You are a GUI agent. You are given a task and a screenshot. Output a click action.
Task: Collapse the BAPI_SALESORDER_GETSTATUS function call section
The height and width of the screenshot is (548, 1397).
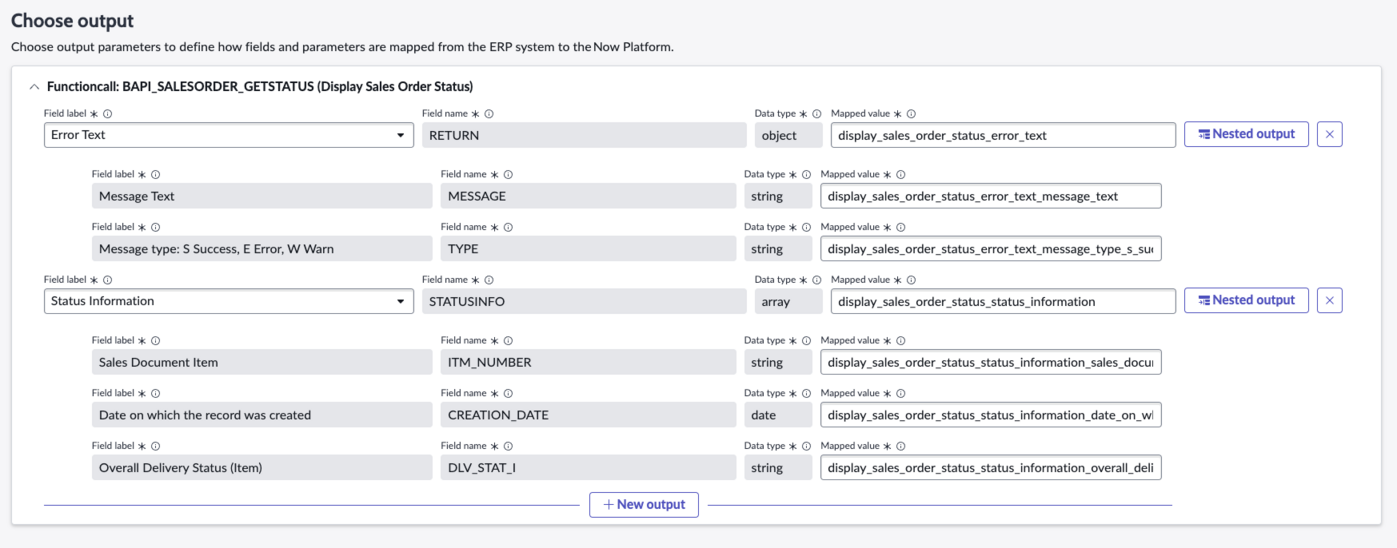click(x=35, y=87)
